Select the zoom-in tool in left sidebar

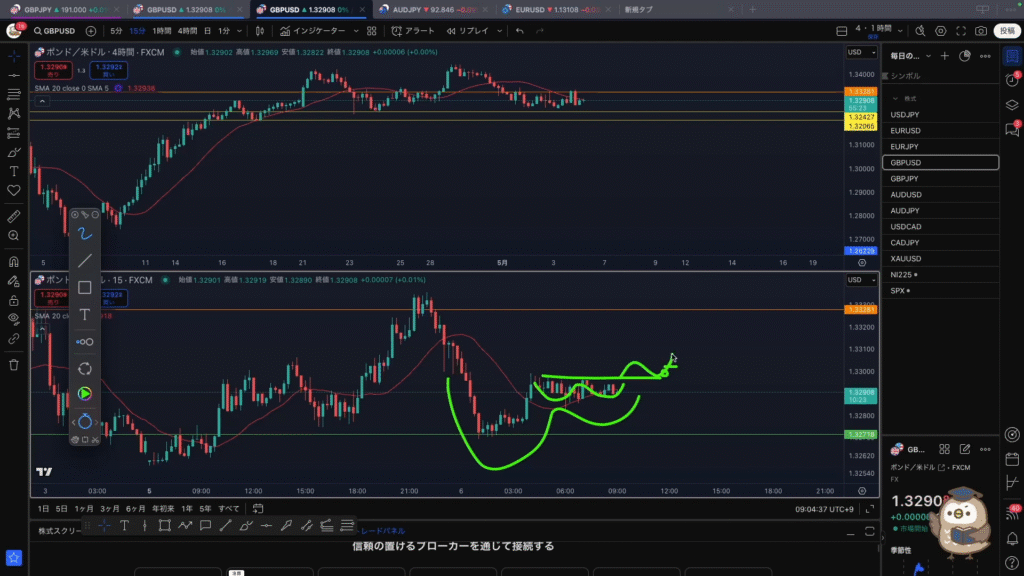(x=14, y=235)
